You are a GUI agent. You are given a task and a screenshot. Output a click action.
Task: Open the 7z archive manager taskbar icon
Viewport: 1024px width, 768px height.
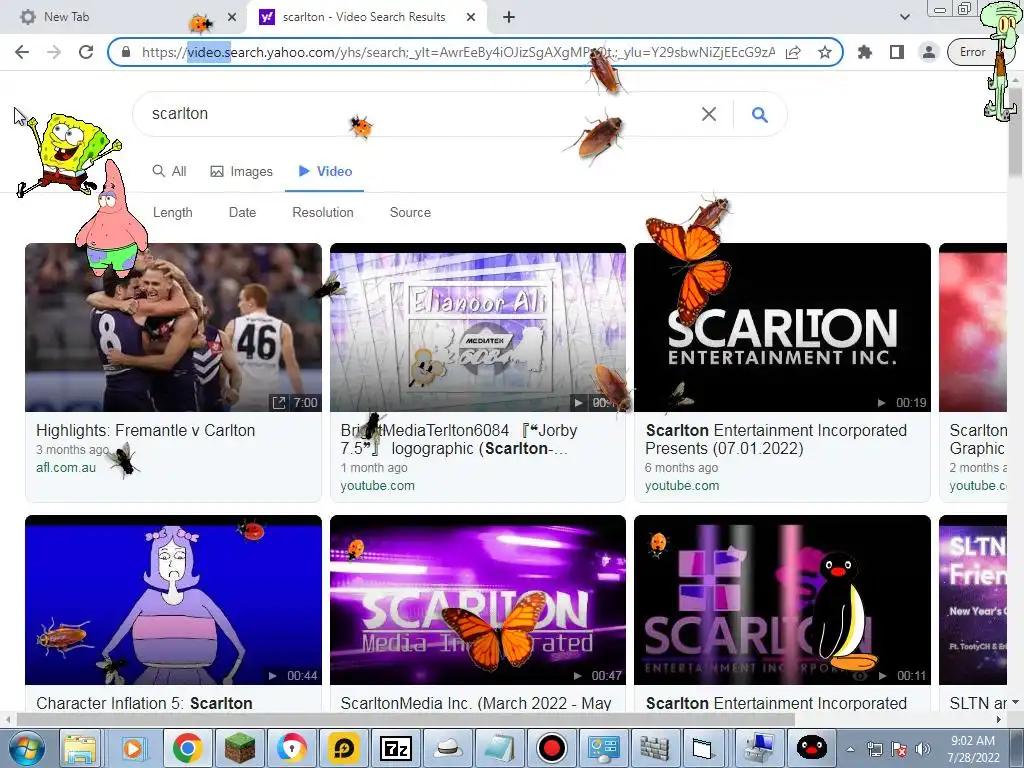pyautogui.click(x=396, y=748)
